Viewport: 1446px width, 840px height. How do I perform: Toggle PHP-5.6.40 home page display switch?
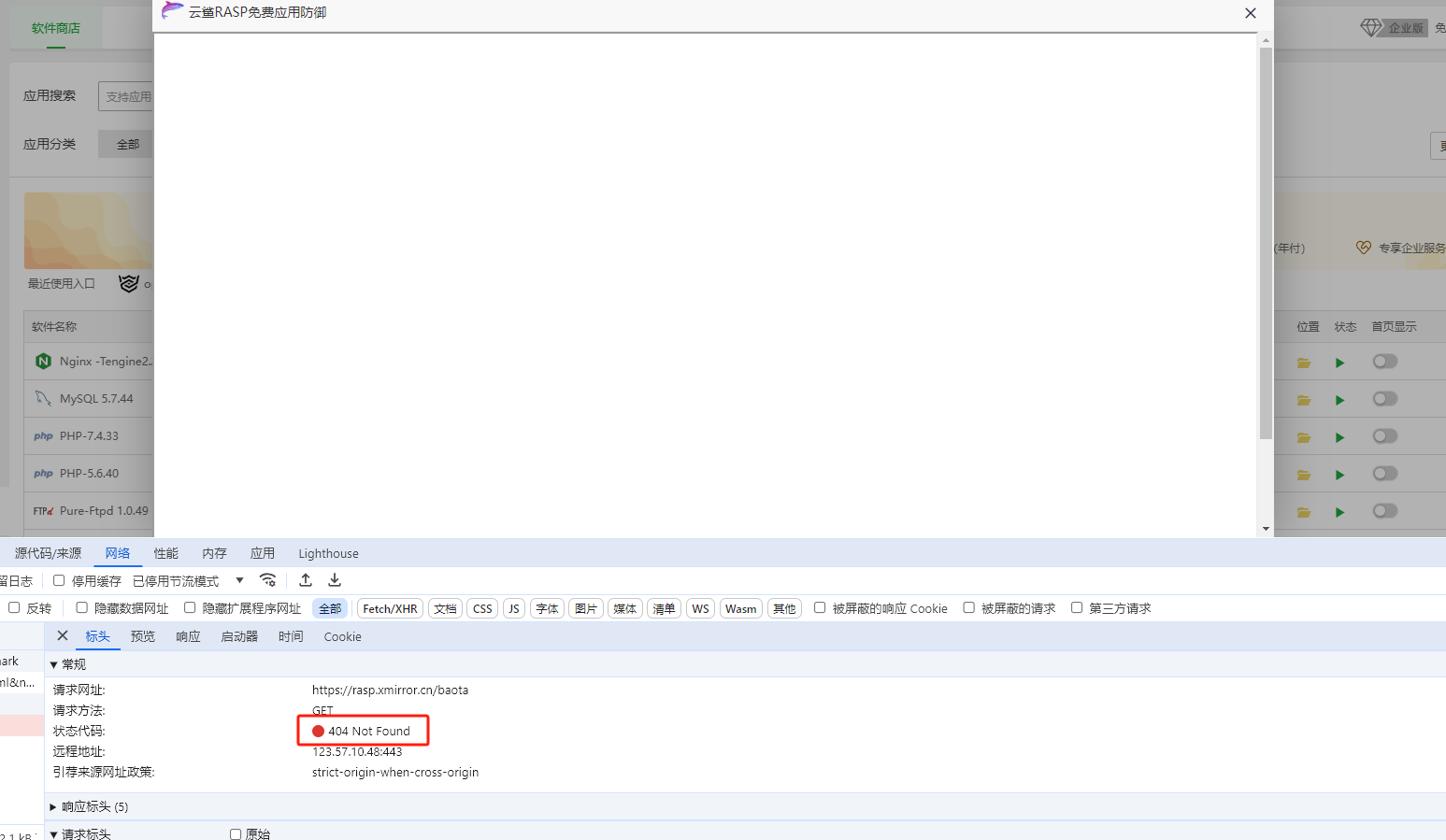[x=1385, y=474]
